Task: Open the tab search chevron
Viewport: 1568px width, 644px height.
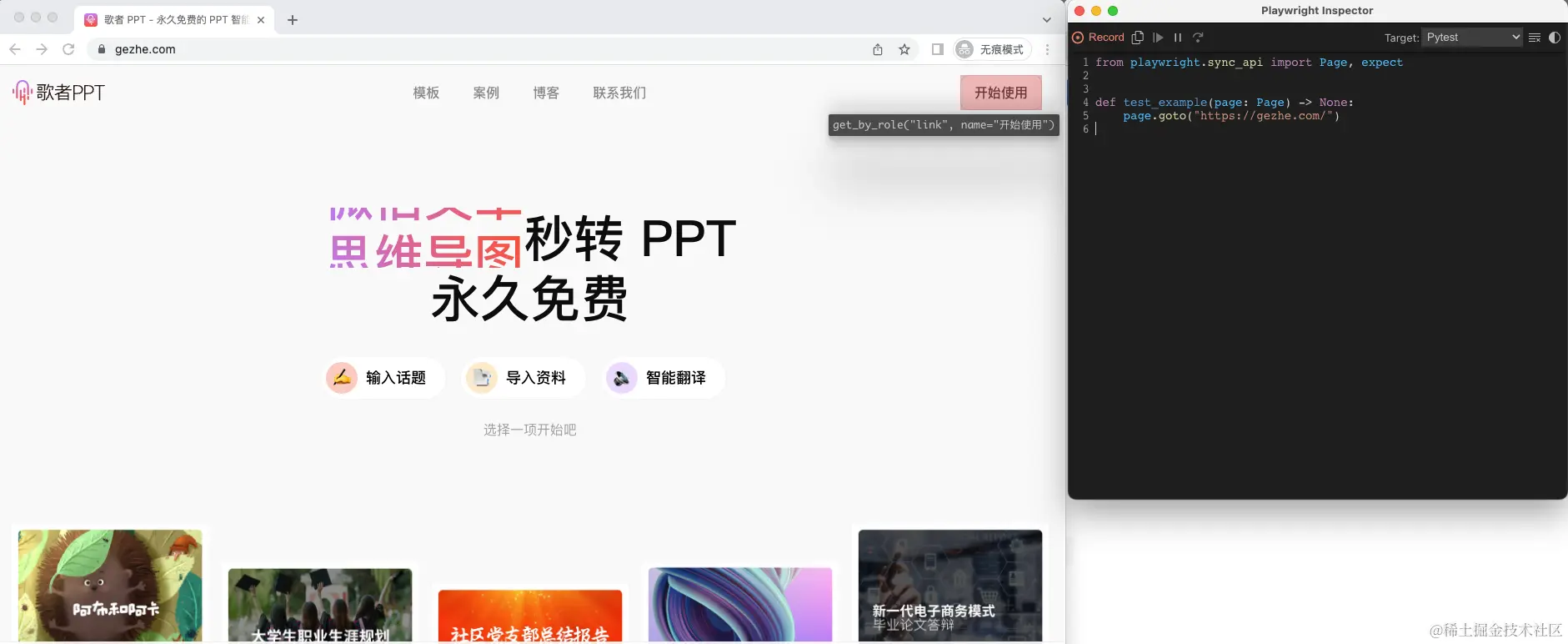Action: coord(1047,20)
